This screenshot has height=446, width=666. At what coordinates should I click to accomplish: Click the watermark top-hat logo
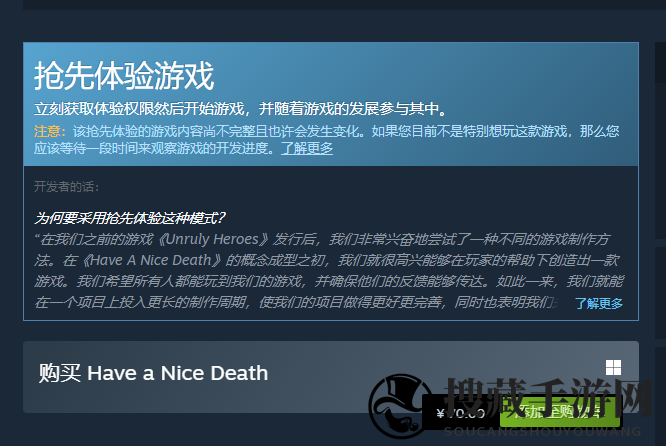pyautogui.click(x=397, y=406)
